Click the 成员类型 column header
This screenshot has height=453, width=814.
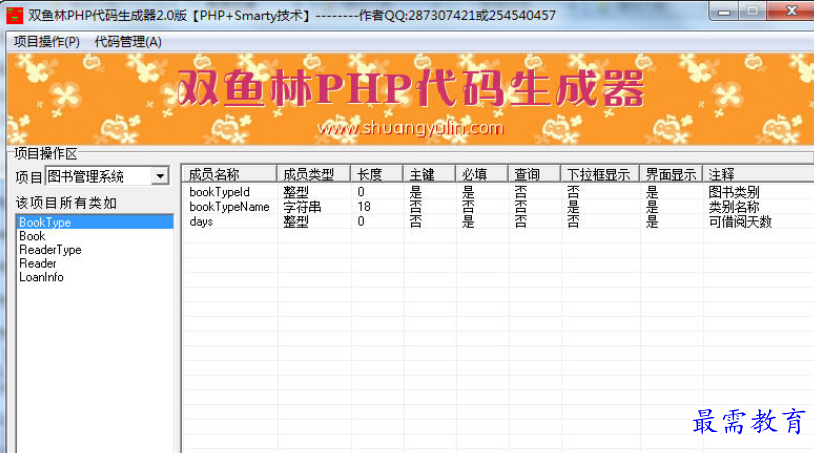point(314,174)
